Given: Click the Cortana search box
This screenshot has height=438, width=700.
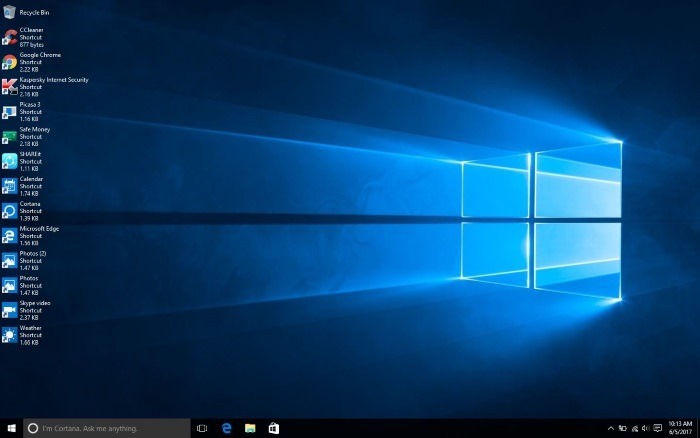Looking at the screenshot, I should [107, 428].
